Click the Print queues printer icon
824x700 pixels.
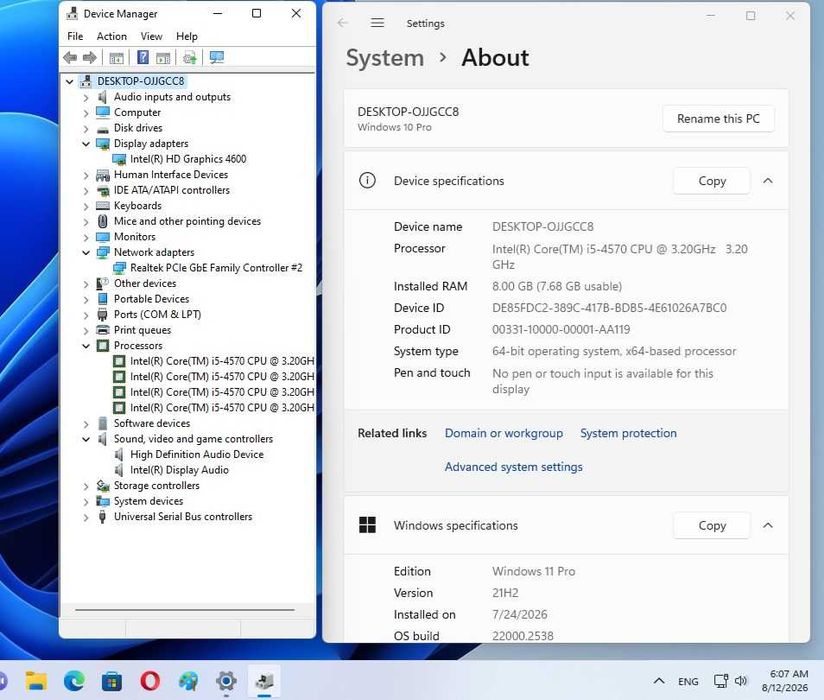(x=102, y=330)
